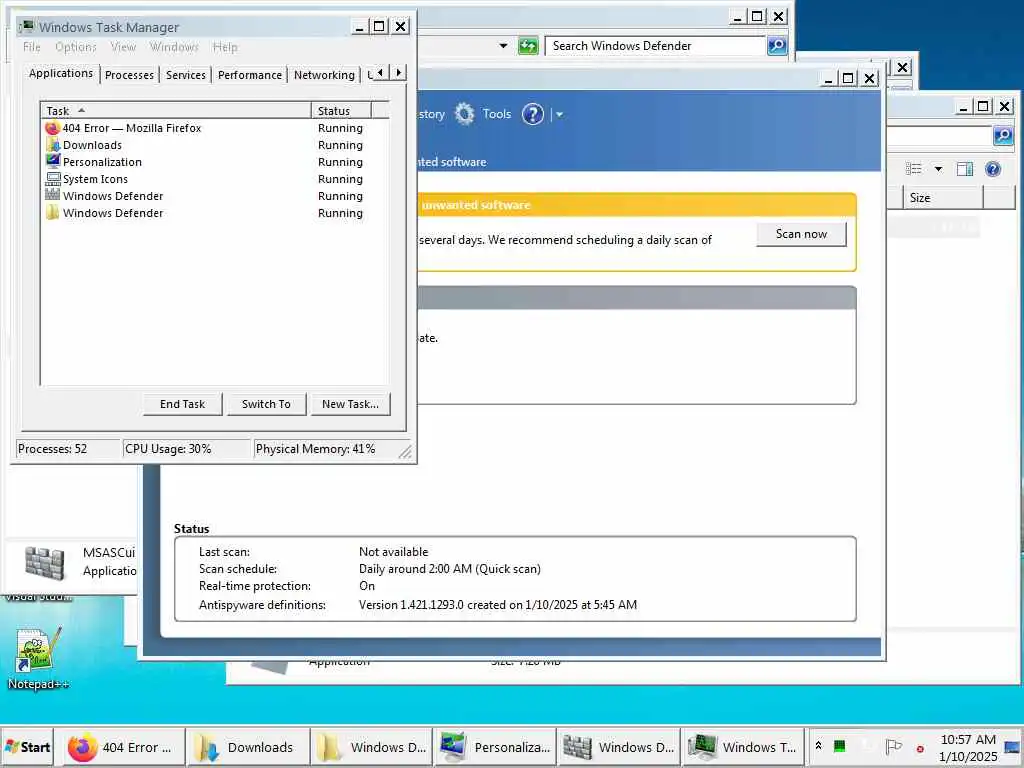
Task: Click Scan now in Windows Defender
Action: click(x=801, y=234)
